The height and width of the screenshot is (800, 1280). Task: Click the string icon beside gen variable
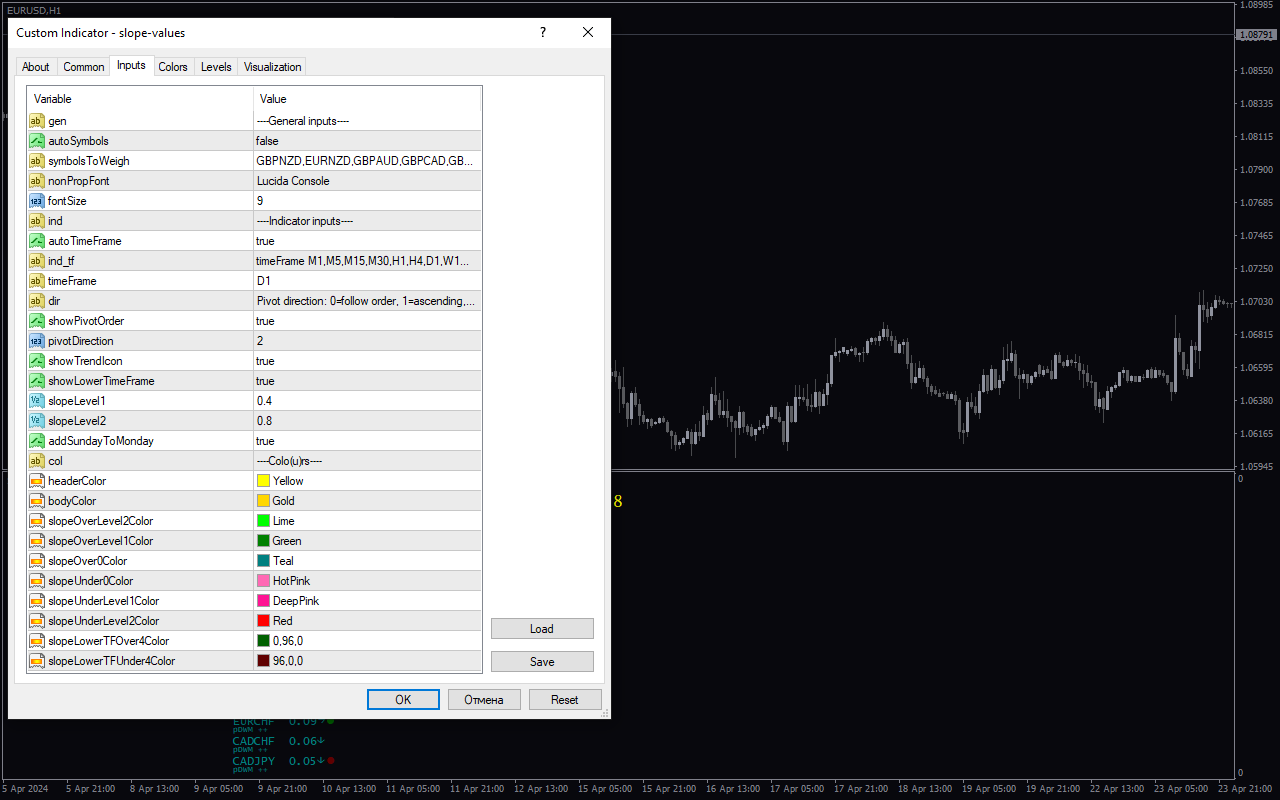pyautogui.click(x=36, y=121)
